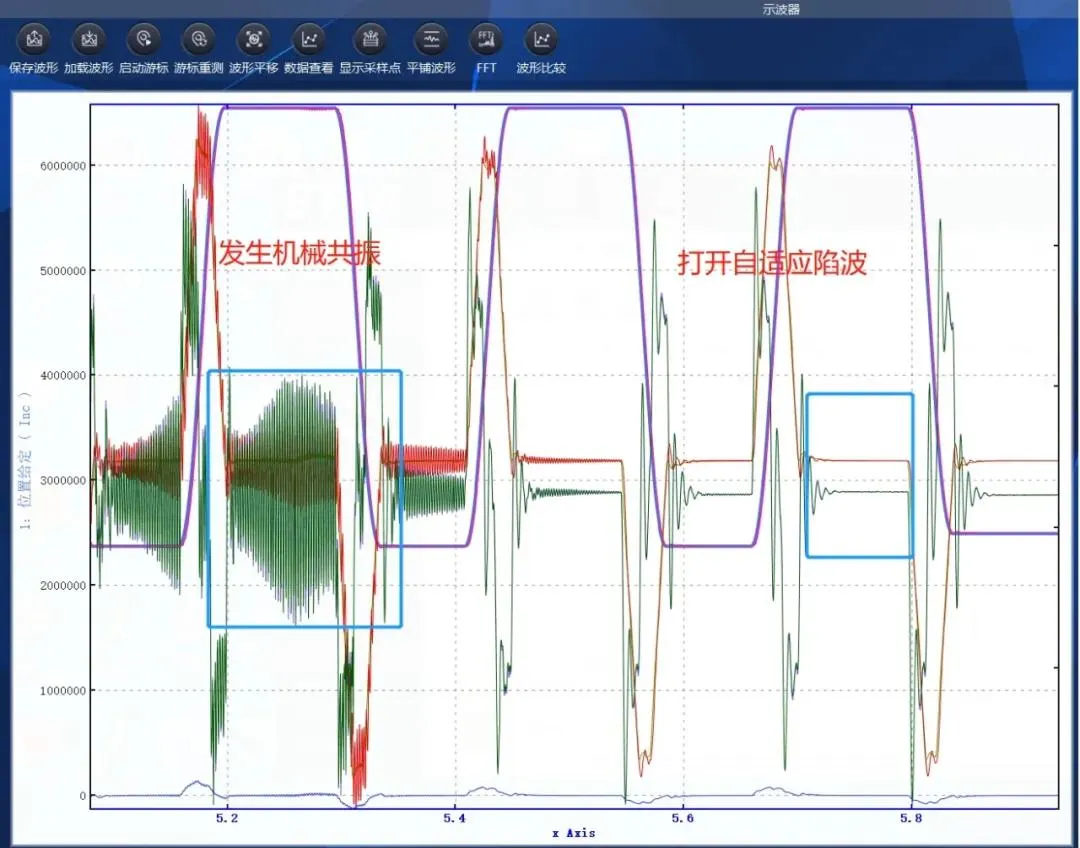Click the 'x Axis' label below chart
This screenshot has height=848, width=1080.
574,833
